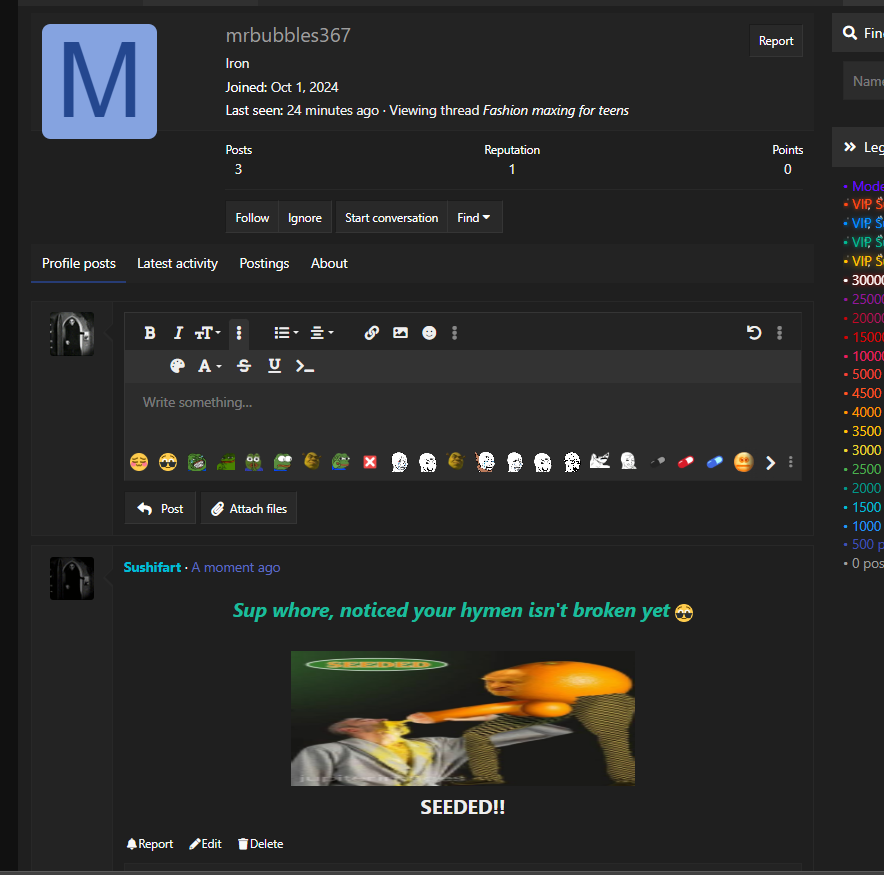Click the insert image icon
884x875 pixels.
tap(400, 333)
